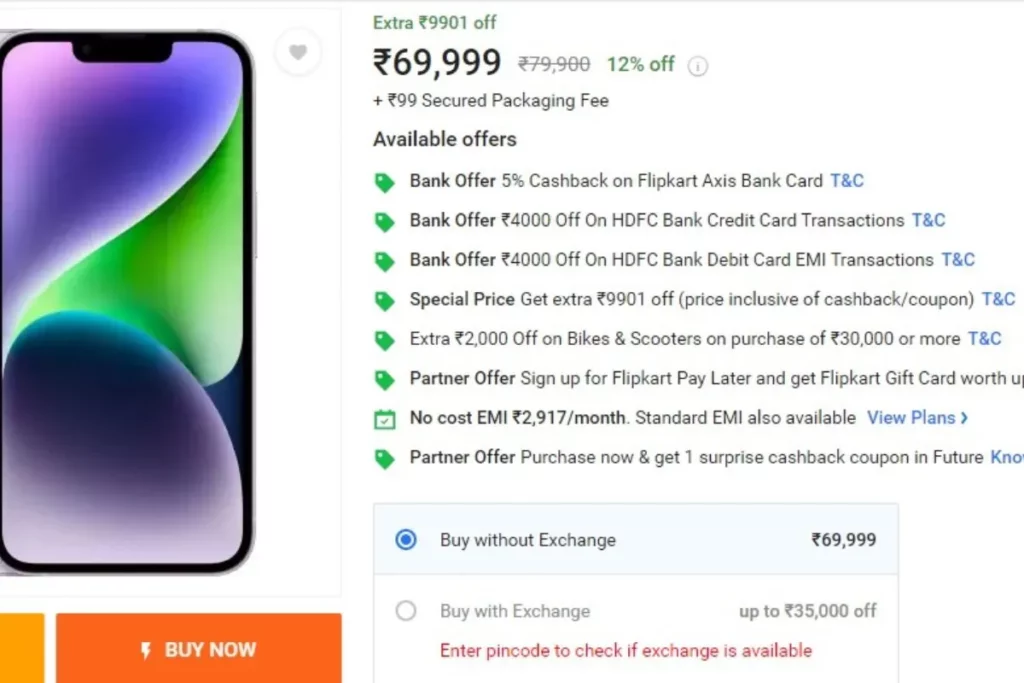Open T&C for HDFC Debit Card EMI offer
This screenshot has height=683, width=1024.
tap(957, 260)
